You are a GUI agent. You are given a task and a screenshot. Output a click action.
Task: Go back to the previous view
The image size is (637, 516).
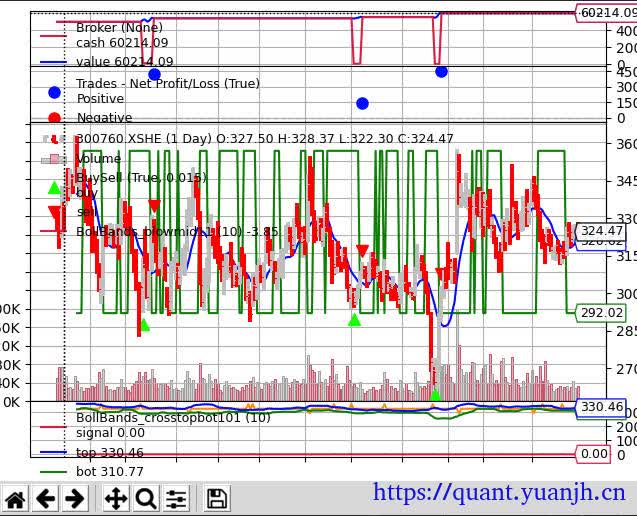click(46, 499)
